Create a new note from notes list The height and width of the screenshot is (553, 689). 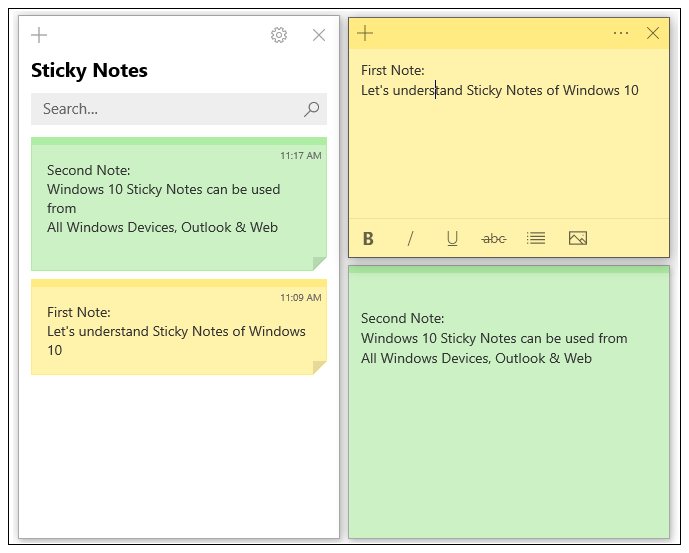pyautogui.click(x=39, y=35)
